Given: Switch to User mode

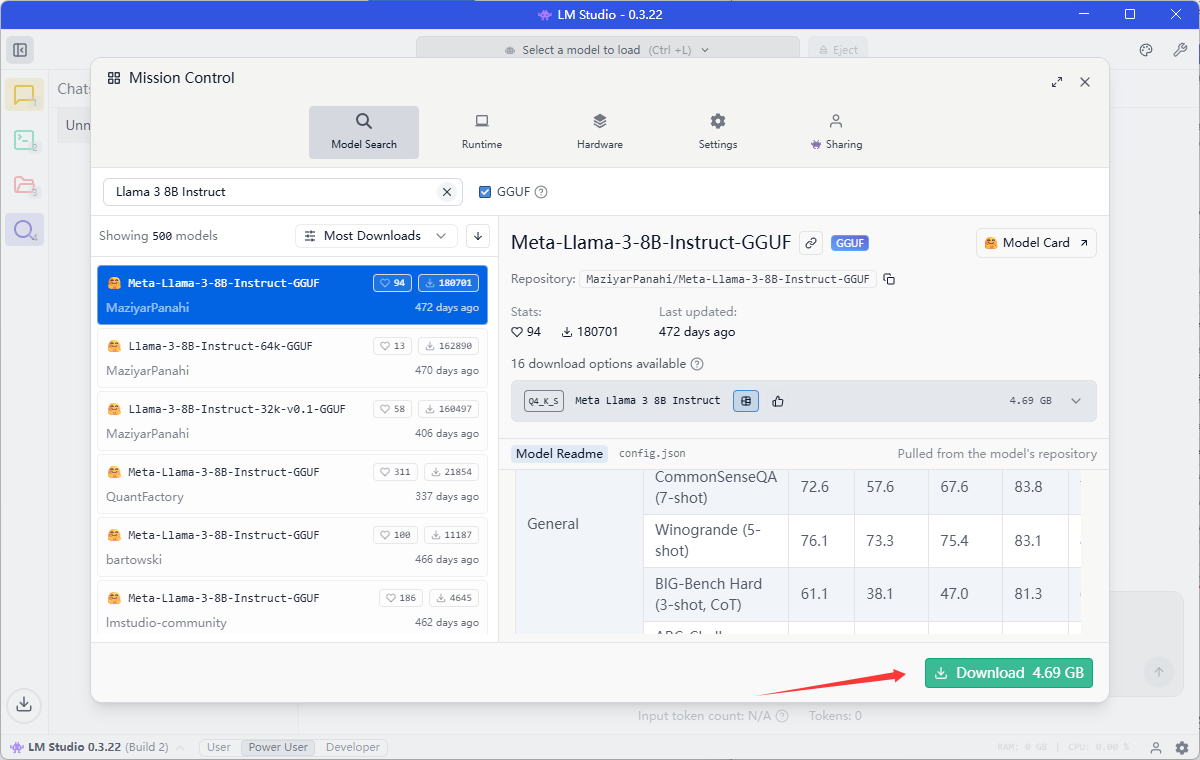Looking at the screenshot, I should (219, 747).
